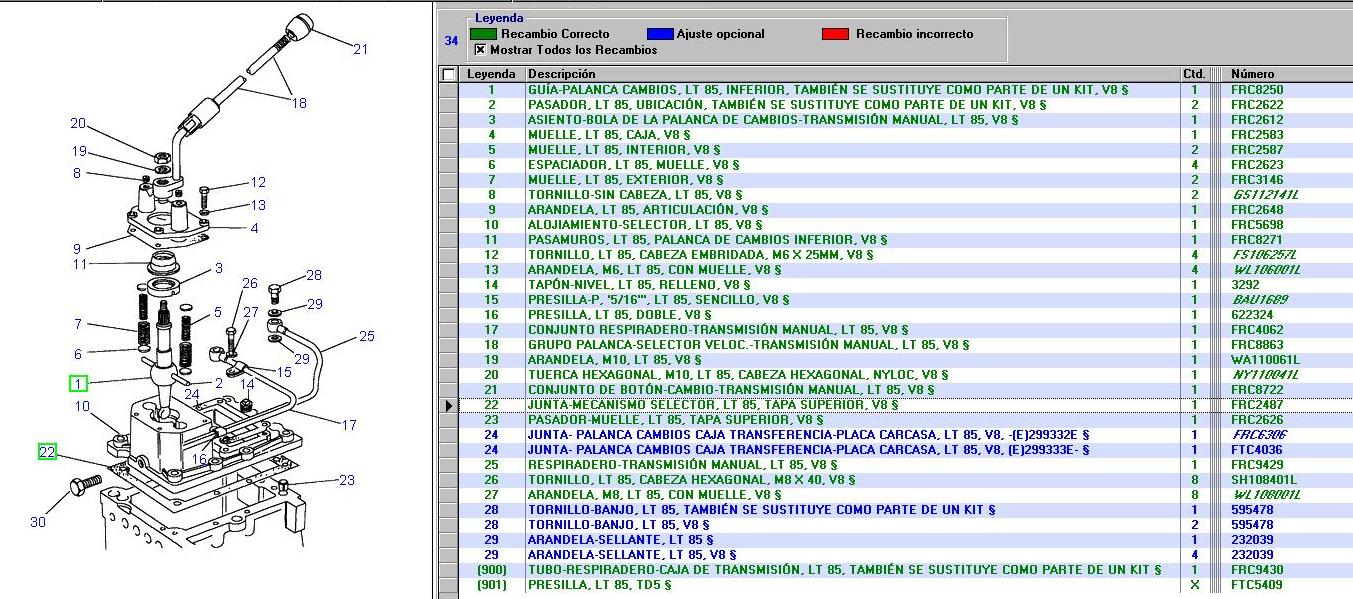This screenshot has height=599, width=1353.
Task: Click the Leyenda column header
Action: pos(491,74)
